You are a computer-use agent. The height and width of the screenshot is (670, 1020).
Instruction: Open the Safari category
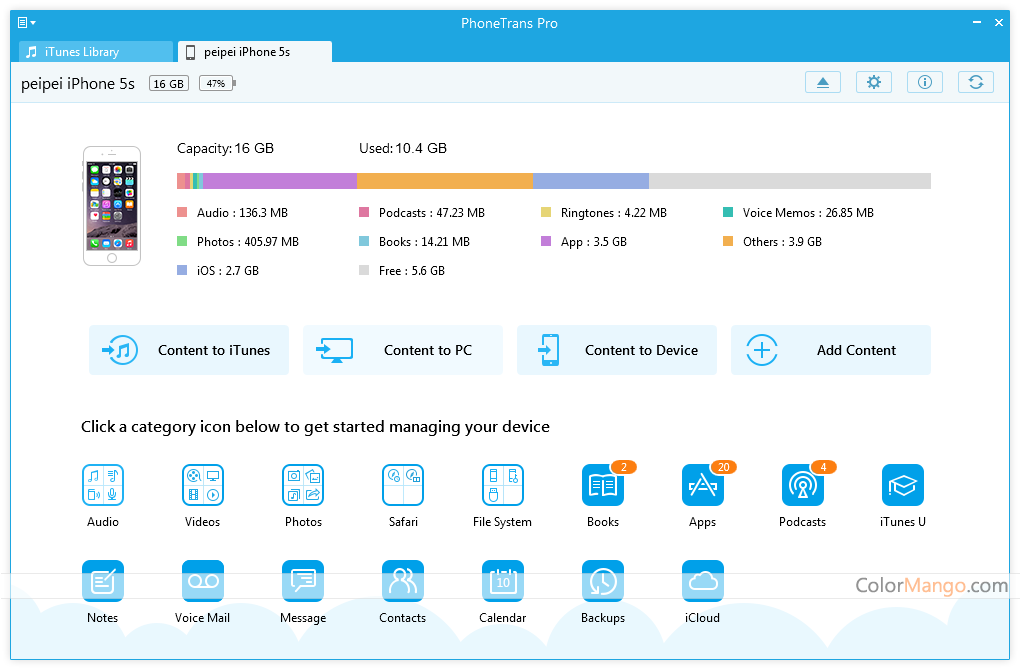click(x=403, y=485)
